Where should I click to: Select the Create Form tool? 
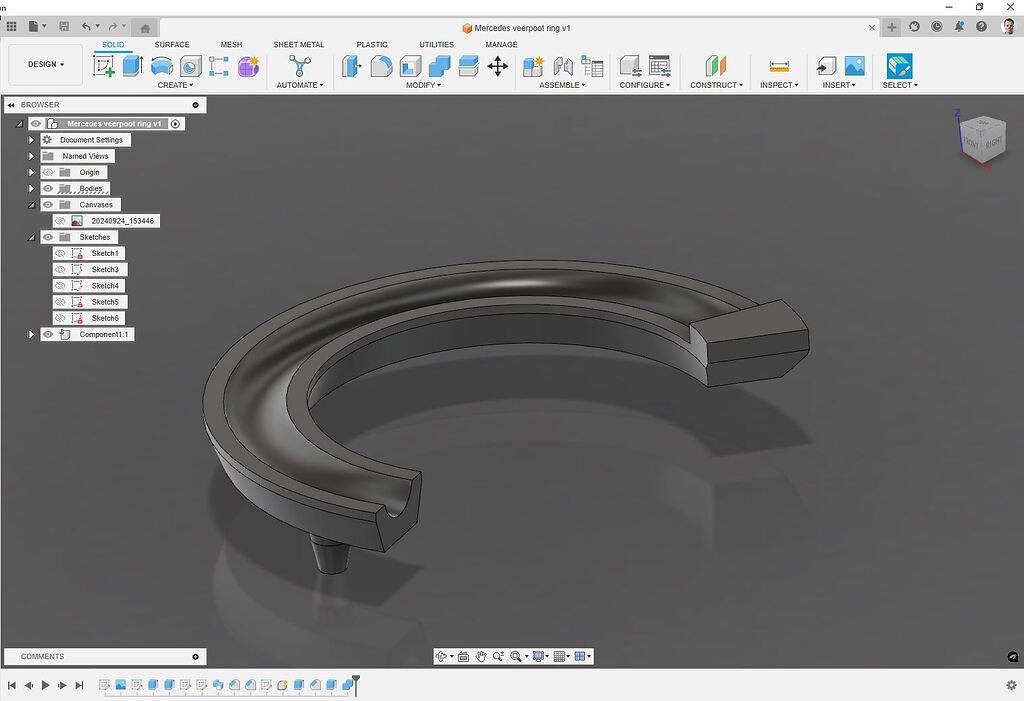click(248, 66)
